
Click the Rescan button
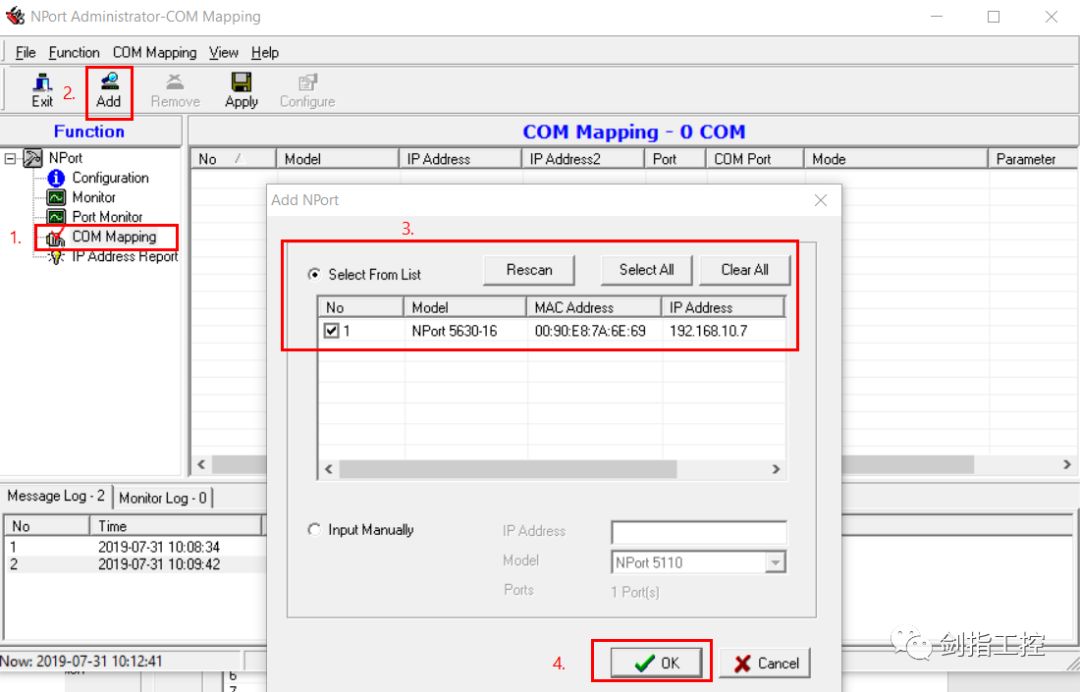coord(529,270)
